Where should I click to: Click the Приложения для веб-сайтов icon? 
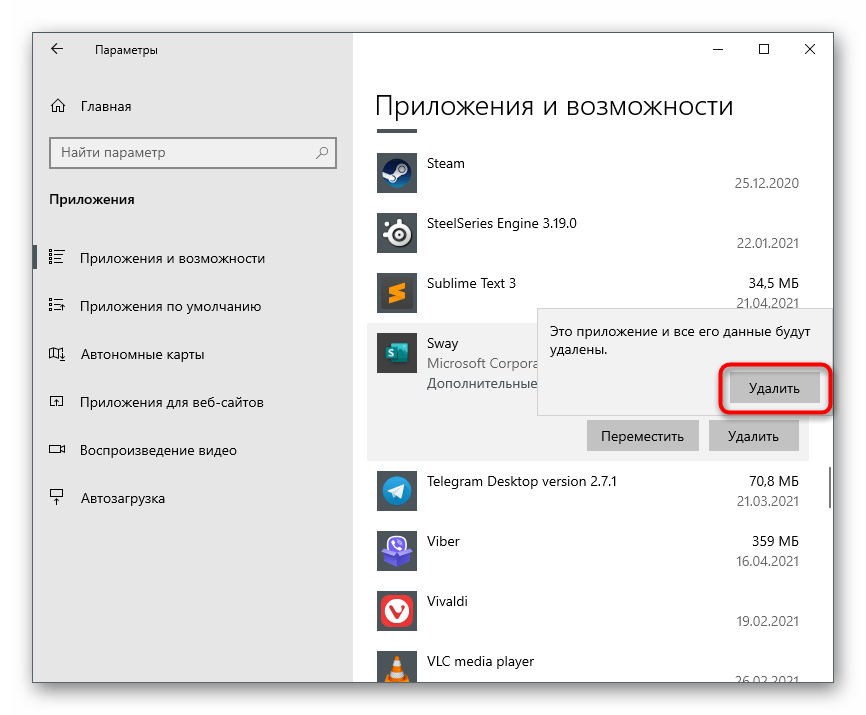[x=56, y=401]
